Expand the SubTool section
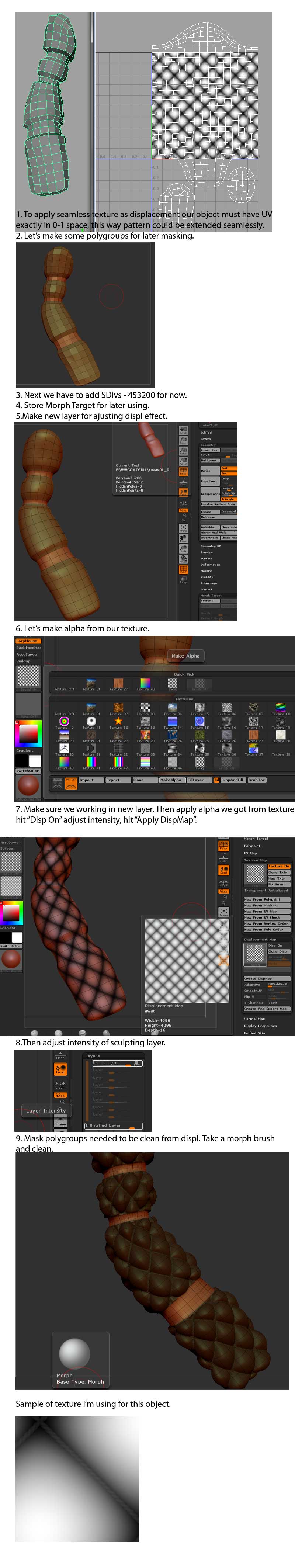This screenshot has width=295, height=1568. (207, 433)
